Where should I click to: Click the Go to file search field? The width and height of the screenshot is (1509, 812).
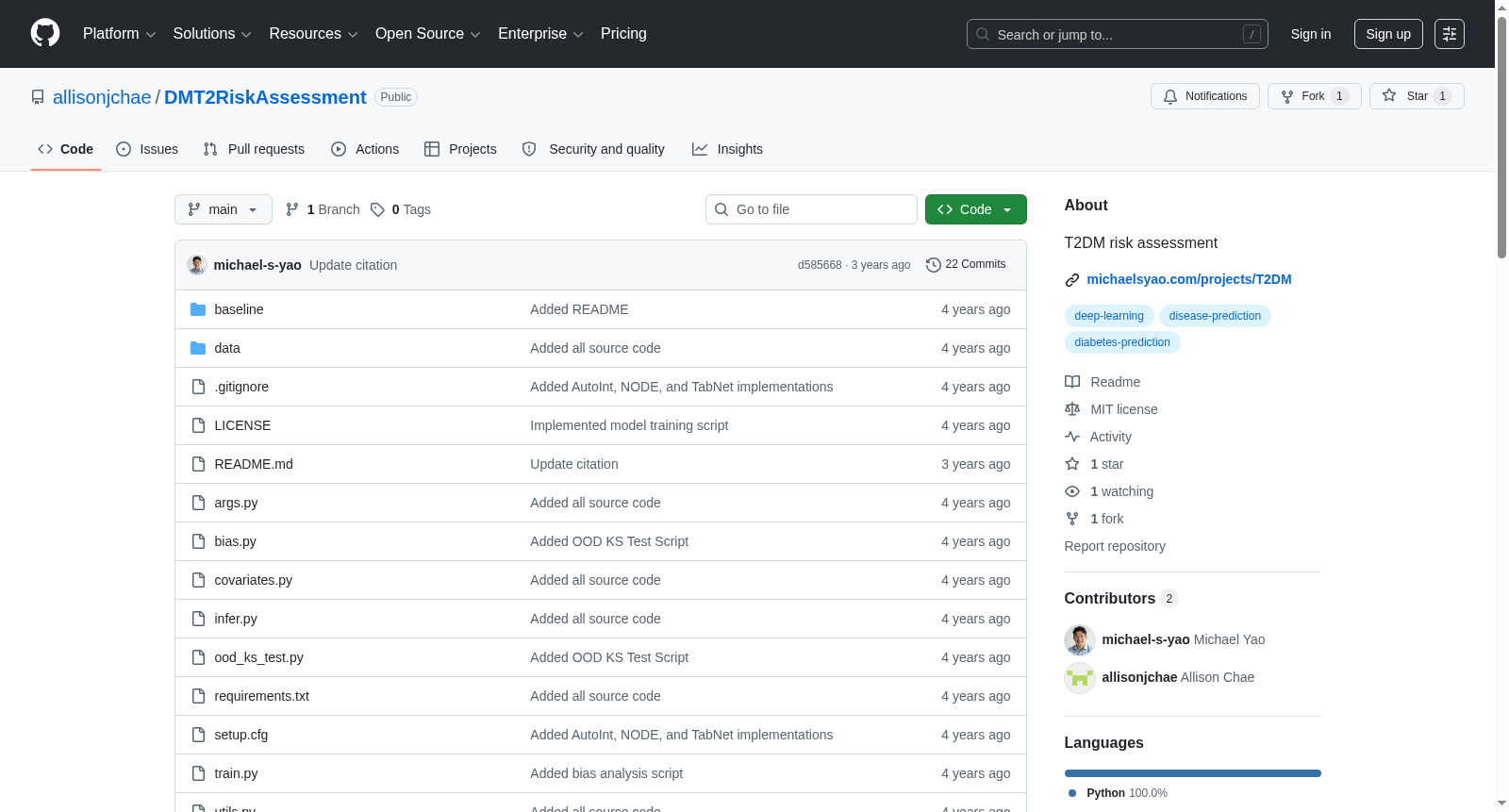[x=811, y=209]
